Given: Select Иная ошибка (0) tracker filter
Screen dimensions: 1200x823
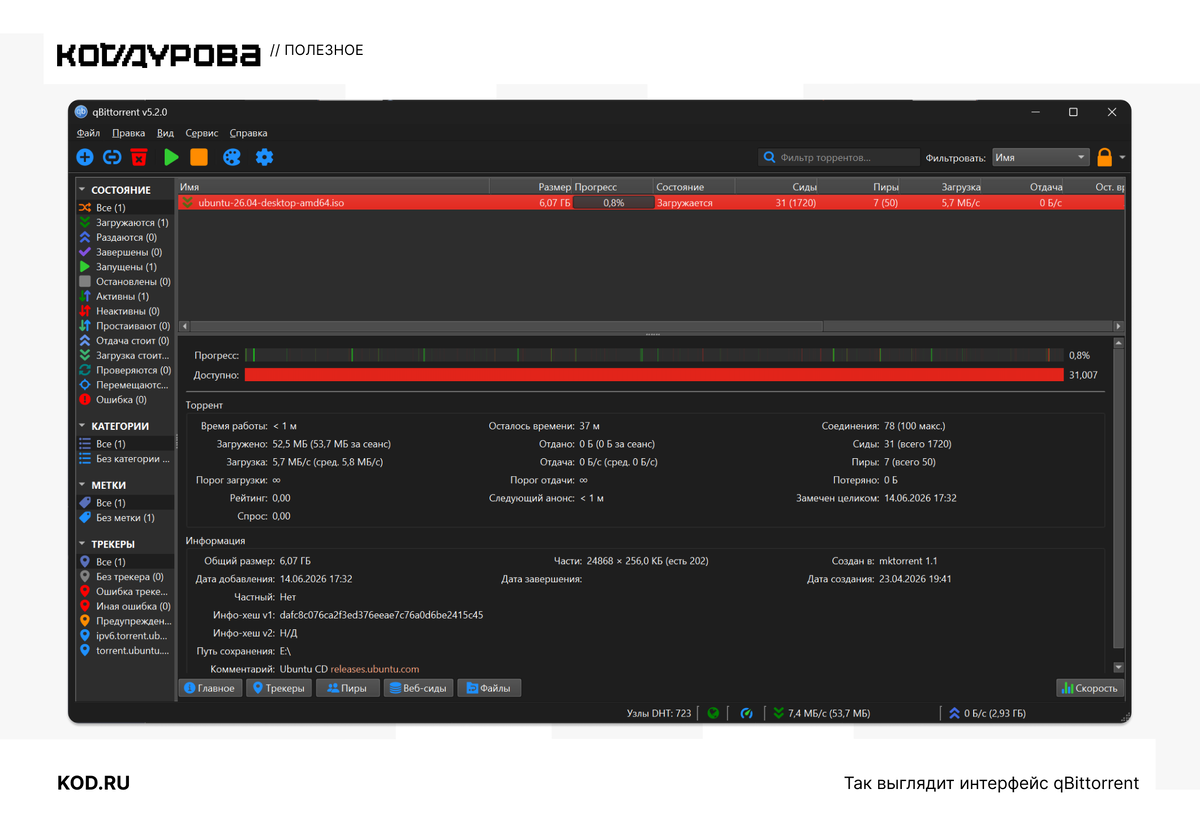Looking at the screenshot, I should pos(126,606).
